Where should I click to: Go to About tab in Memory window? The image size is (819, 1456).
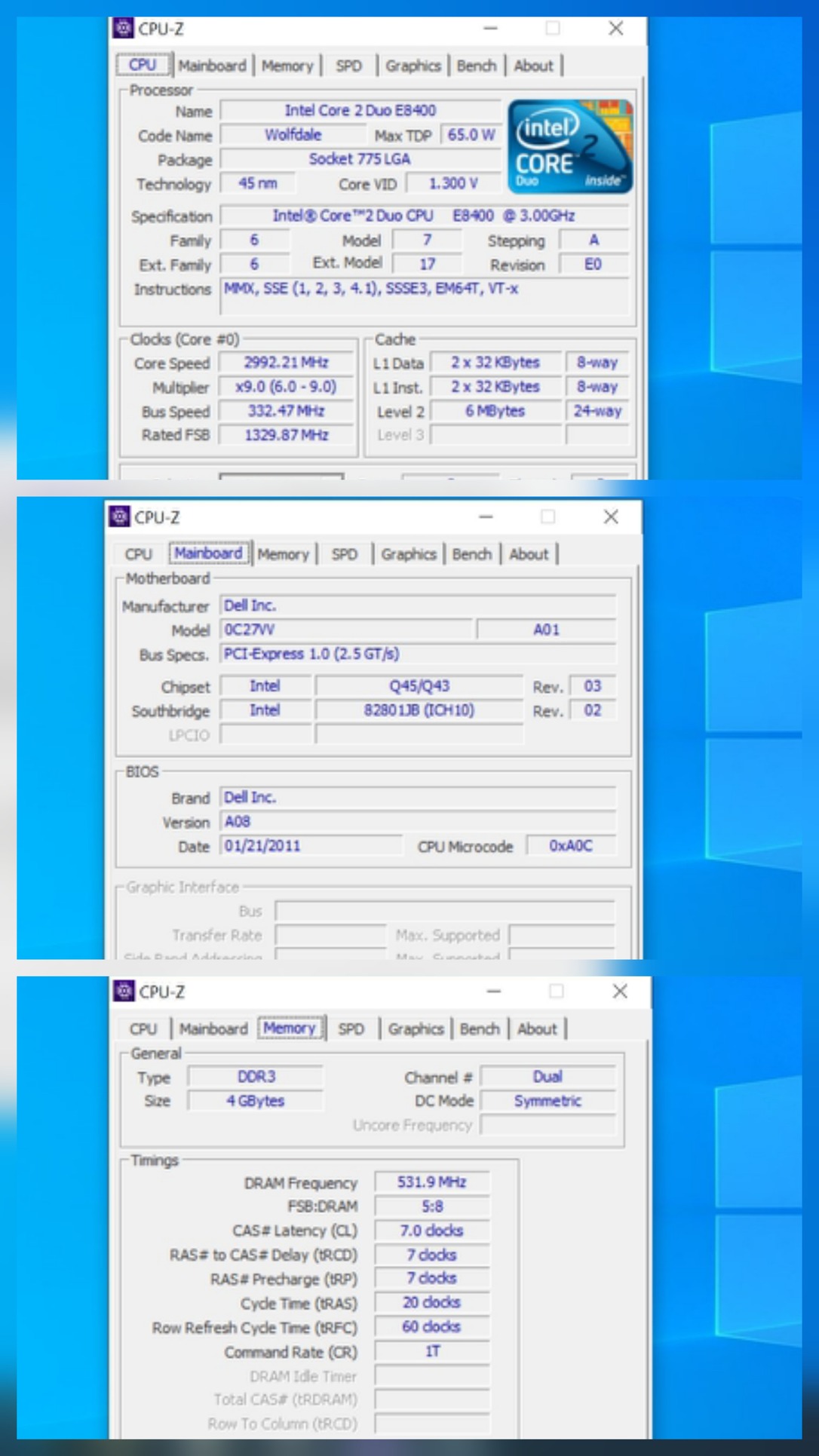coord(537,1028)
